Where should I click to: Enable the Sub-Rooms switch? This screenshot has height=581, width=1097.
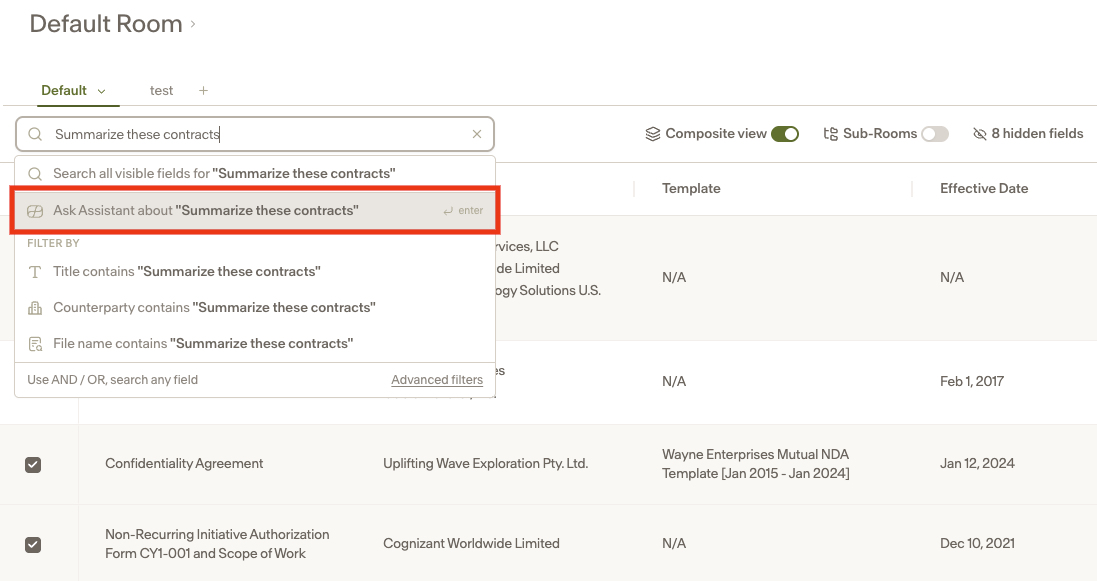point(935,134)
